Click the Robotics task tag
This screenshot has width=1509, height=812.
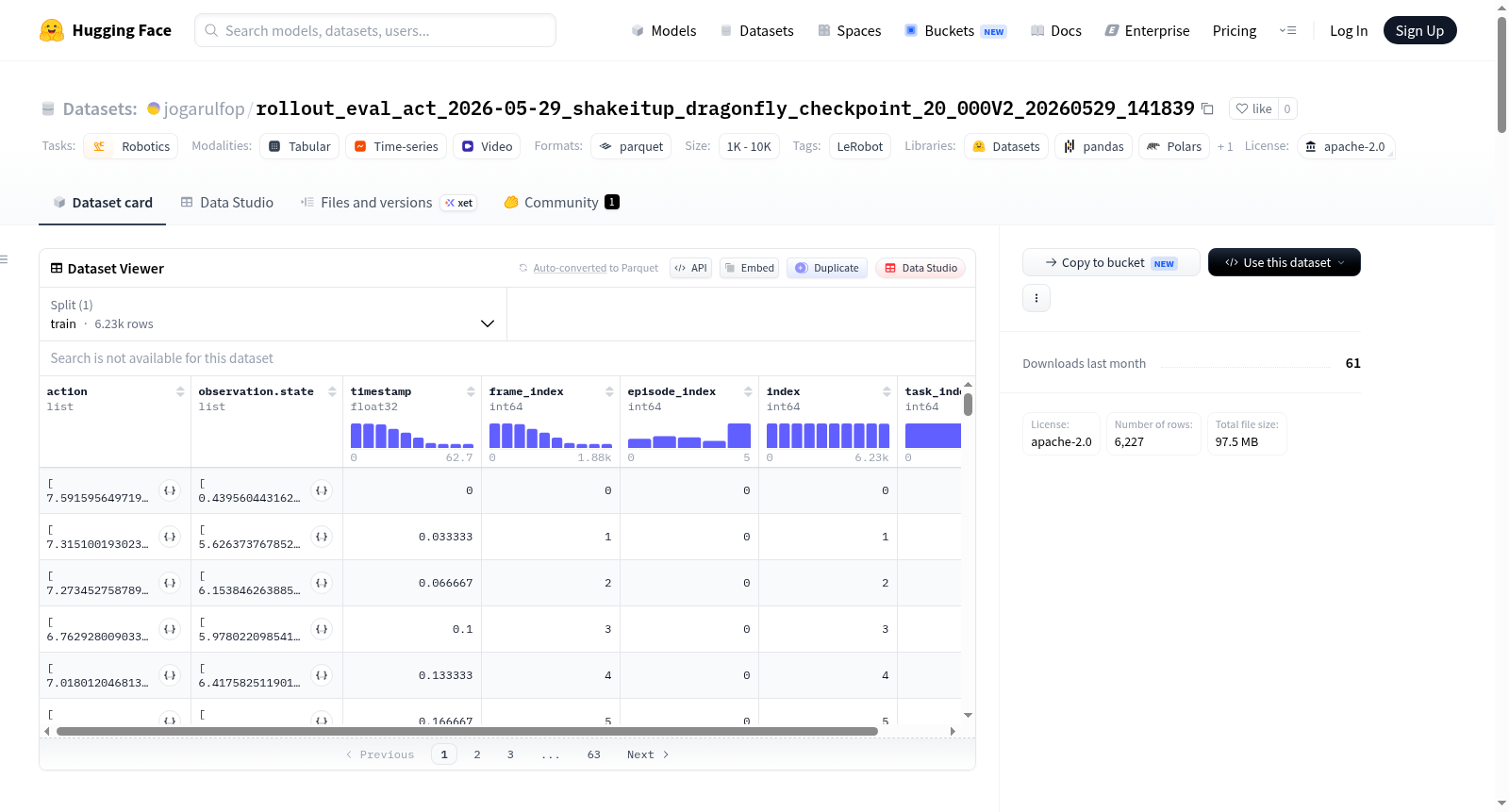[x=131, y=146]
